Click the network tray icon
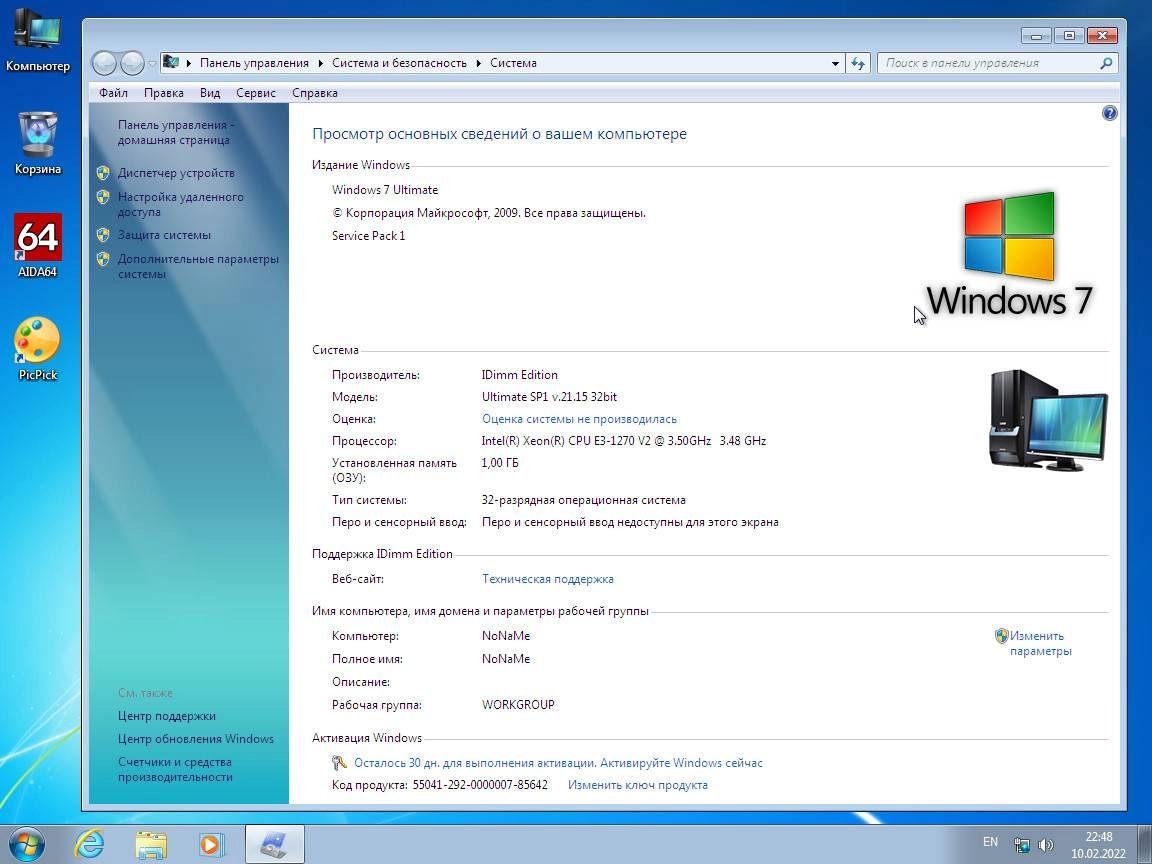1152x864 pixels. pos(1021,845)
